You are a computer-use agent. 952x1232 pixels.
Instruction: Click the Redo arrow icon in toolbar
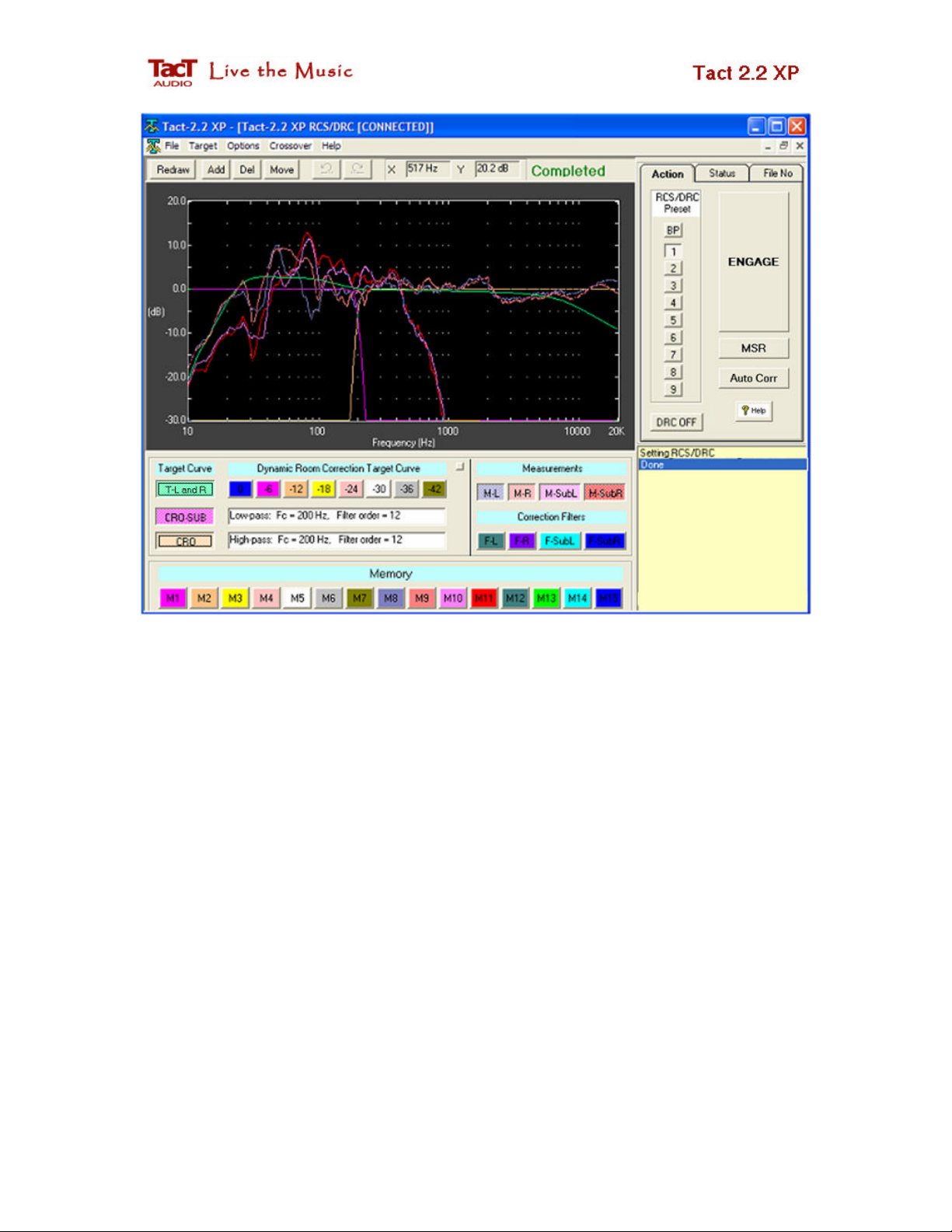tap(357, 169)
